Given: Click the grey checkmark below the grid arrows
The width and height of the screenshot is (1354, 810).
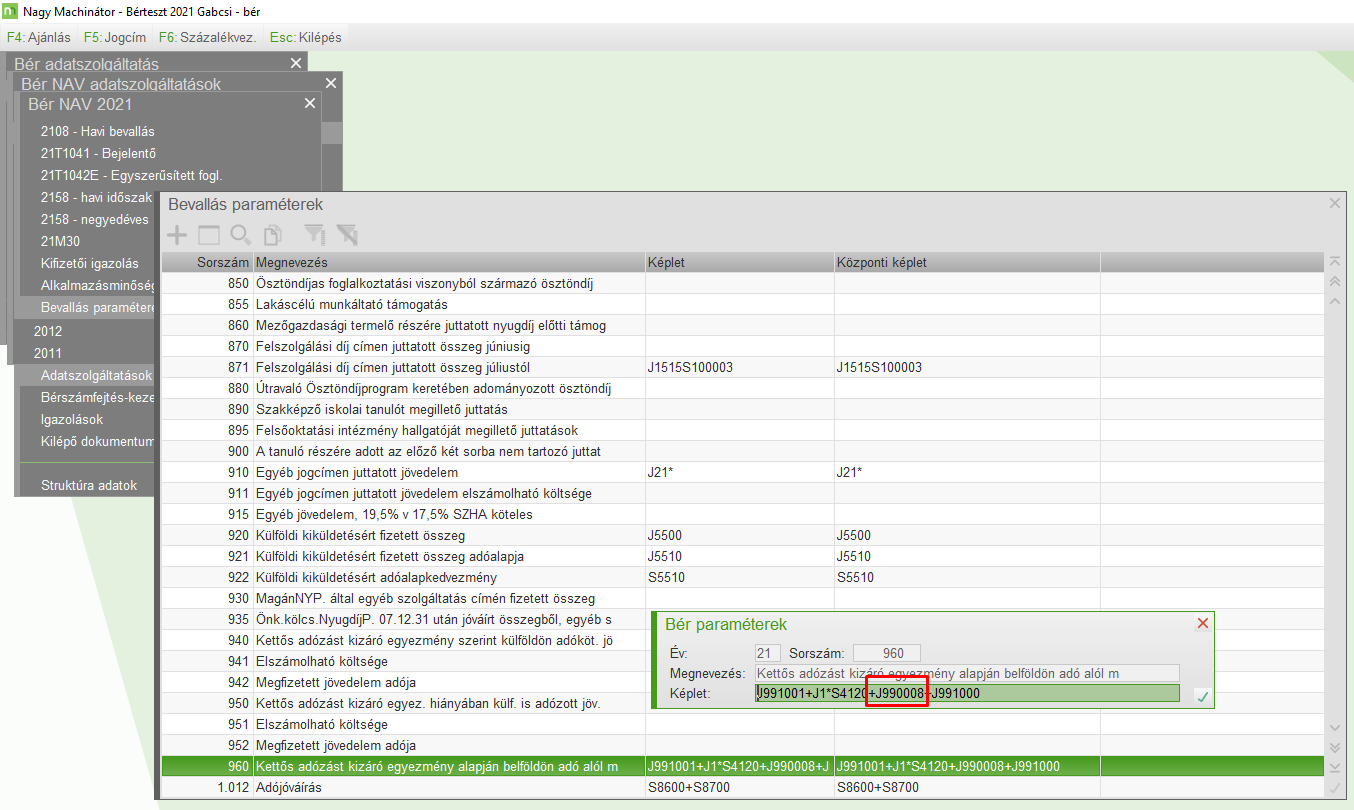Looking at the screenshot, I should coord(1333,788).
